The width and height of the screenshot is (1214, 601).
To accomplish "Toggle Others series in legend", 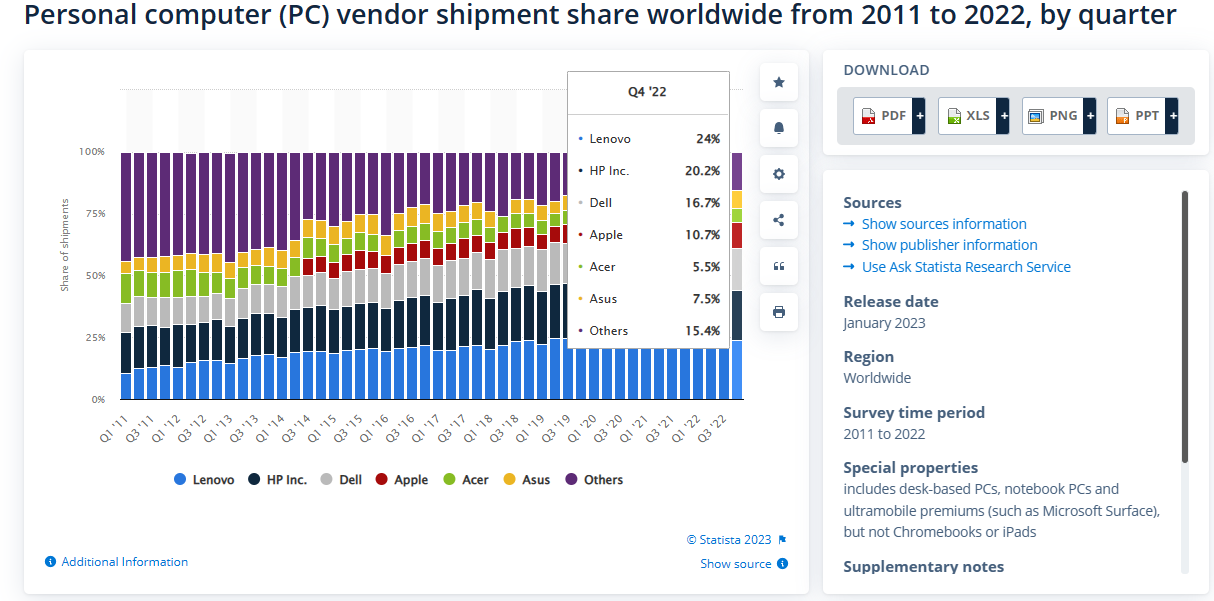I will click(594, 480).
